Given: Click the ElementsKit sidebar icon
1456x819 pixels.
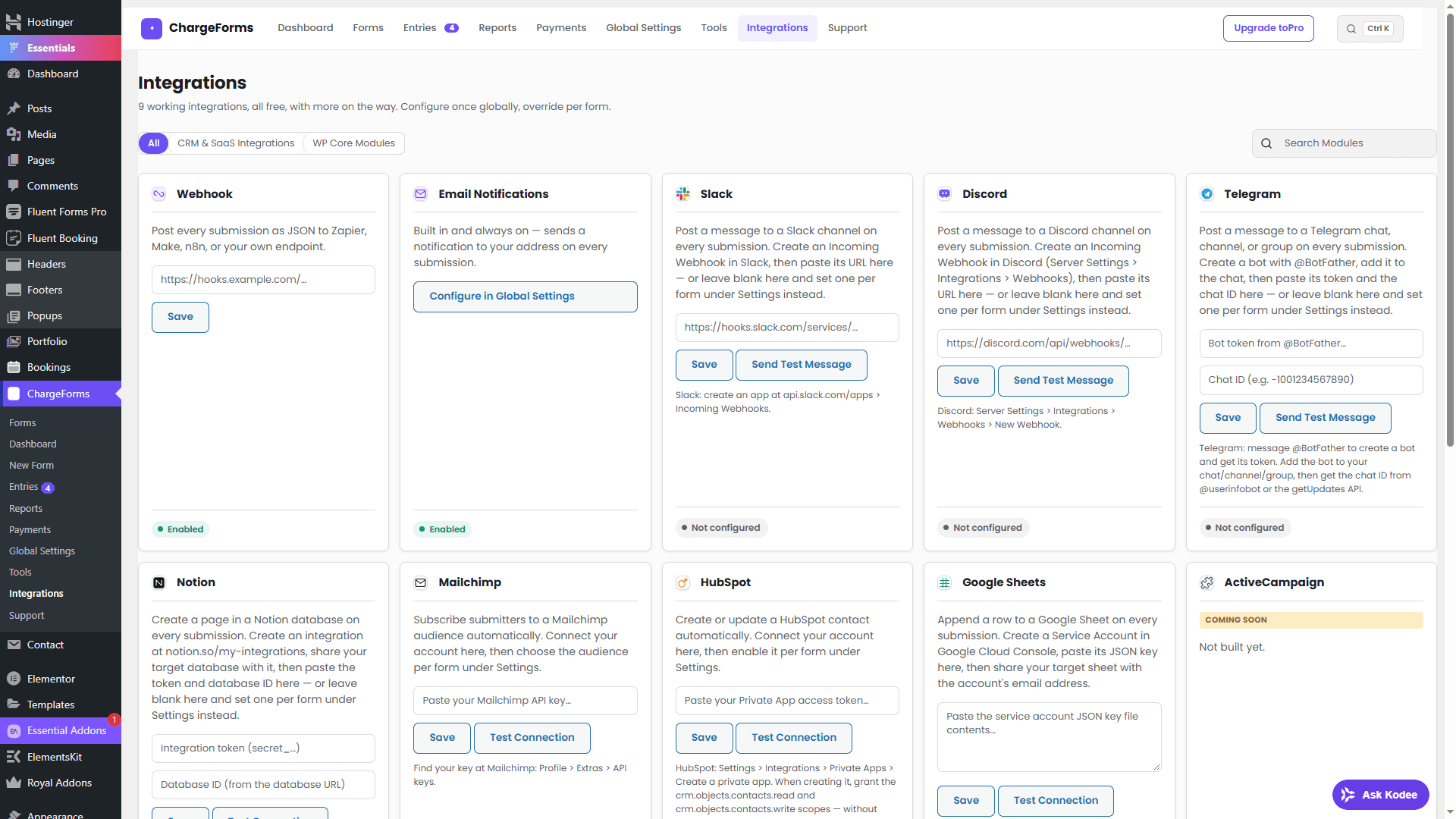Looking at the screenshot, I should click(x=14, y=757).
